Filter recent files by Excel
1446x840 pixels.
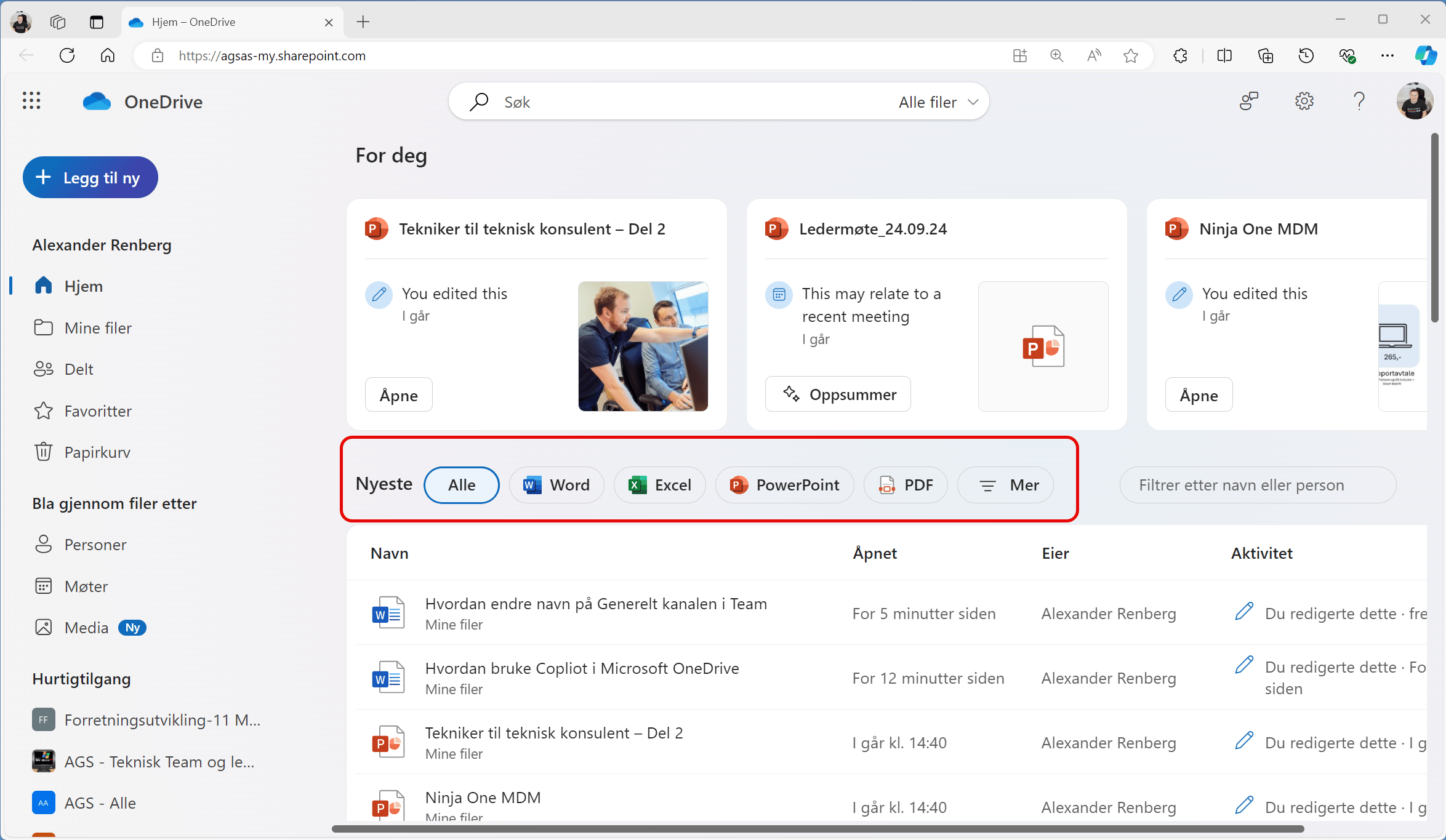(660, 485)
